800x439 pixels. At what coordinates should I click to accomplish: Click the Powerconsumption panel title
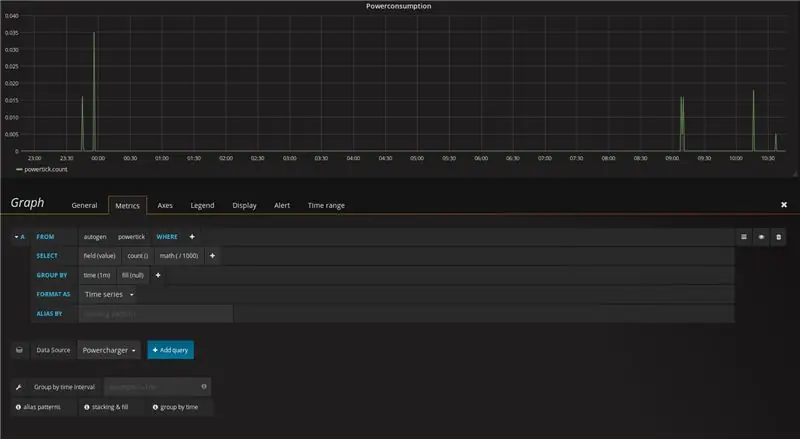pos(398,6)
